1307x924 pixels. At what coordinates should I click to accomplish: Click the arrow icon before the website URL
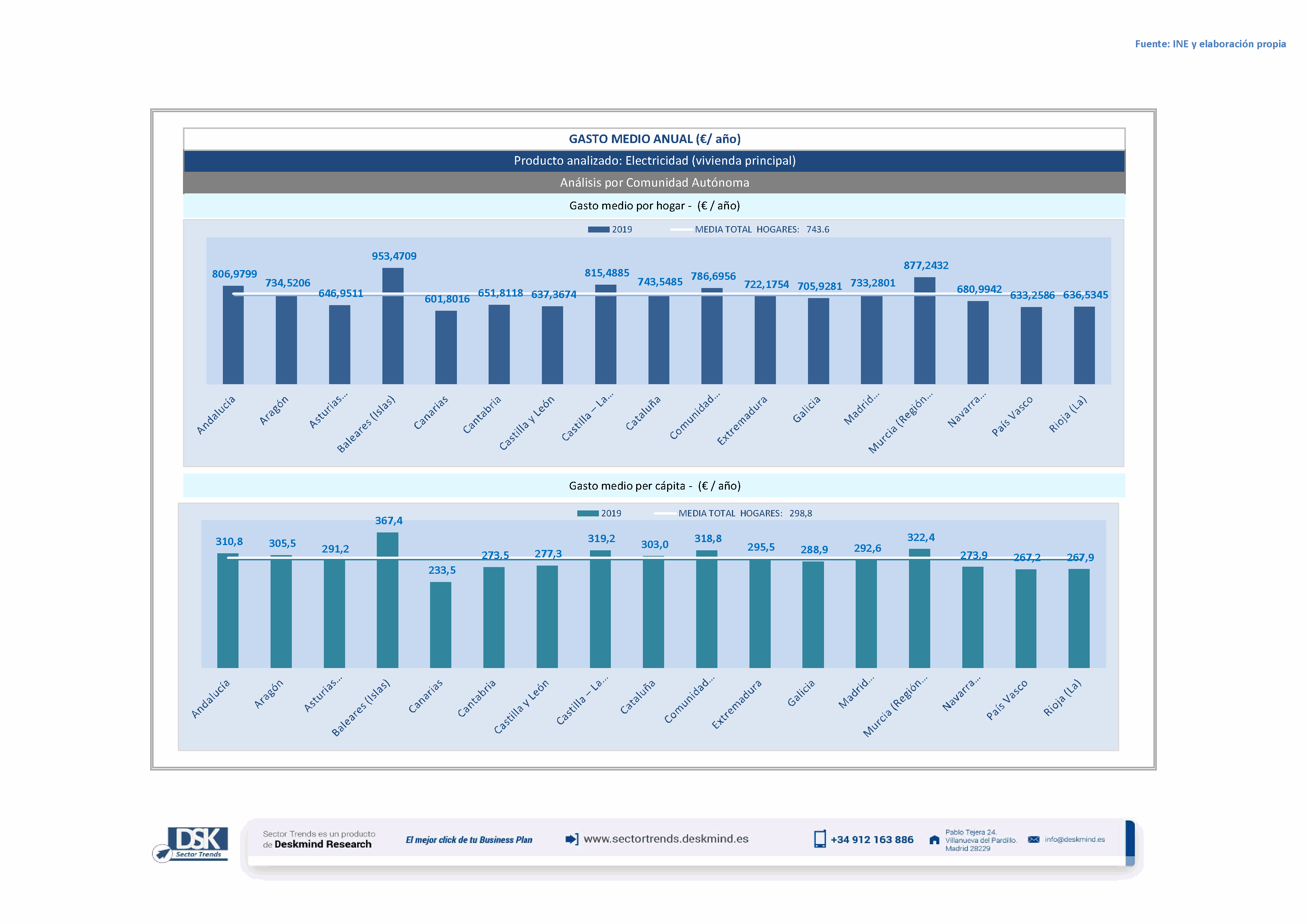572,839
